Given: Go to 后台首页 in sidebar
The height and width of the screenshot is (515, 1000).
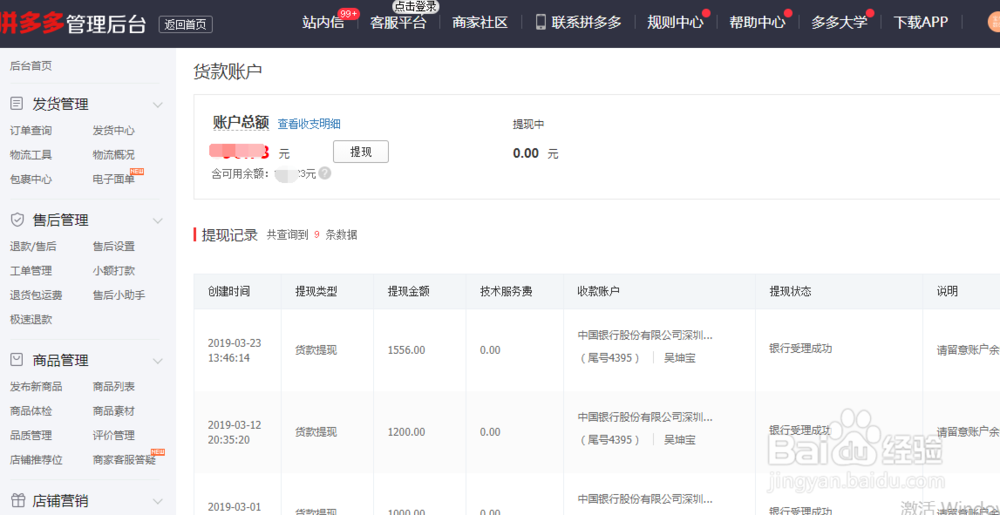Looking at the screenshot, I should coord(31,66).
